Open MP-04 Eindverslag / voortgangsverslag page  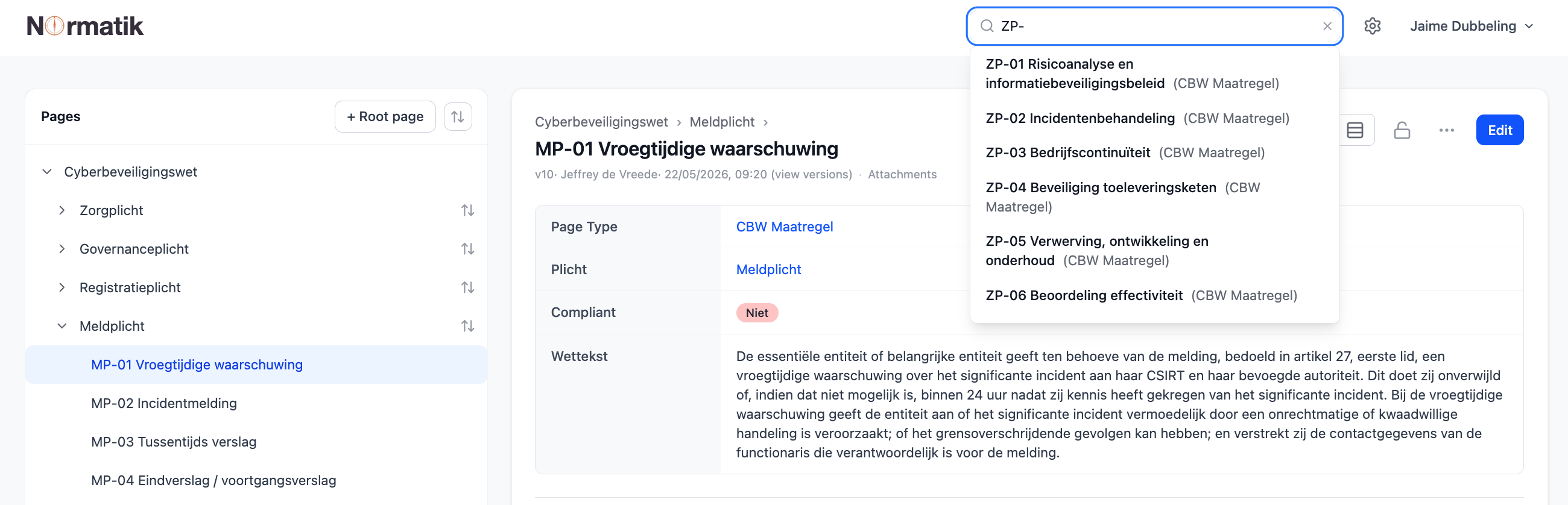213,481
